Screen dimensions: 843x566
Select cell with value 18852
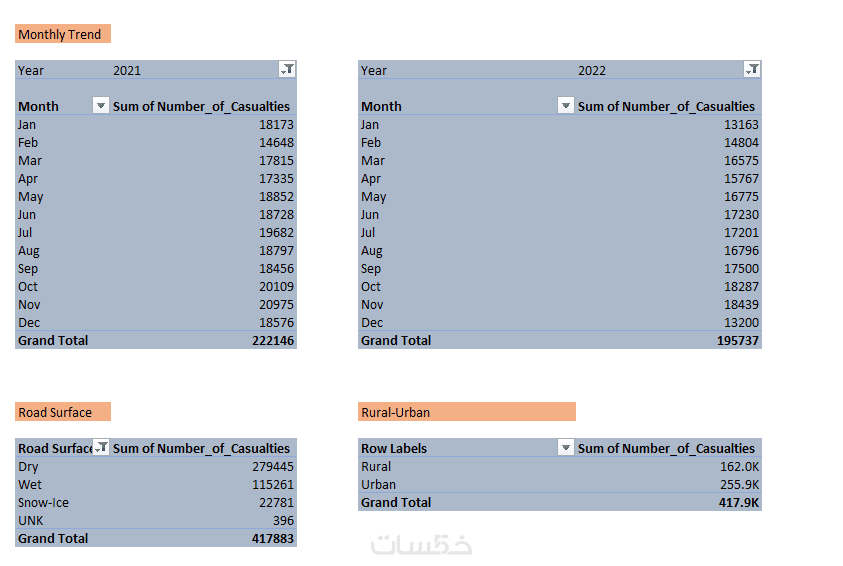pos(276,197)
